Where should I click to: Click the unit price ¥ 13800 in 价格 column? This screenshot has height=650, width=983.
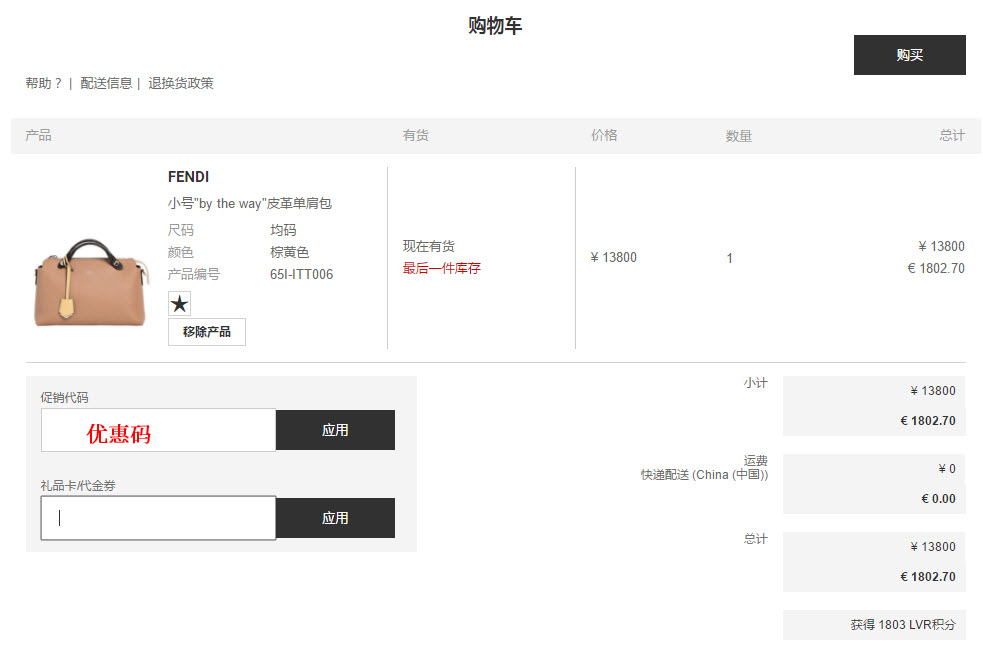[613, 258]
